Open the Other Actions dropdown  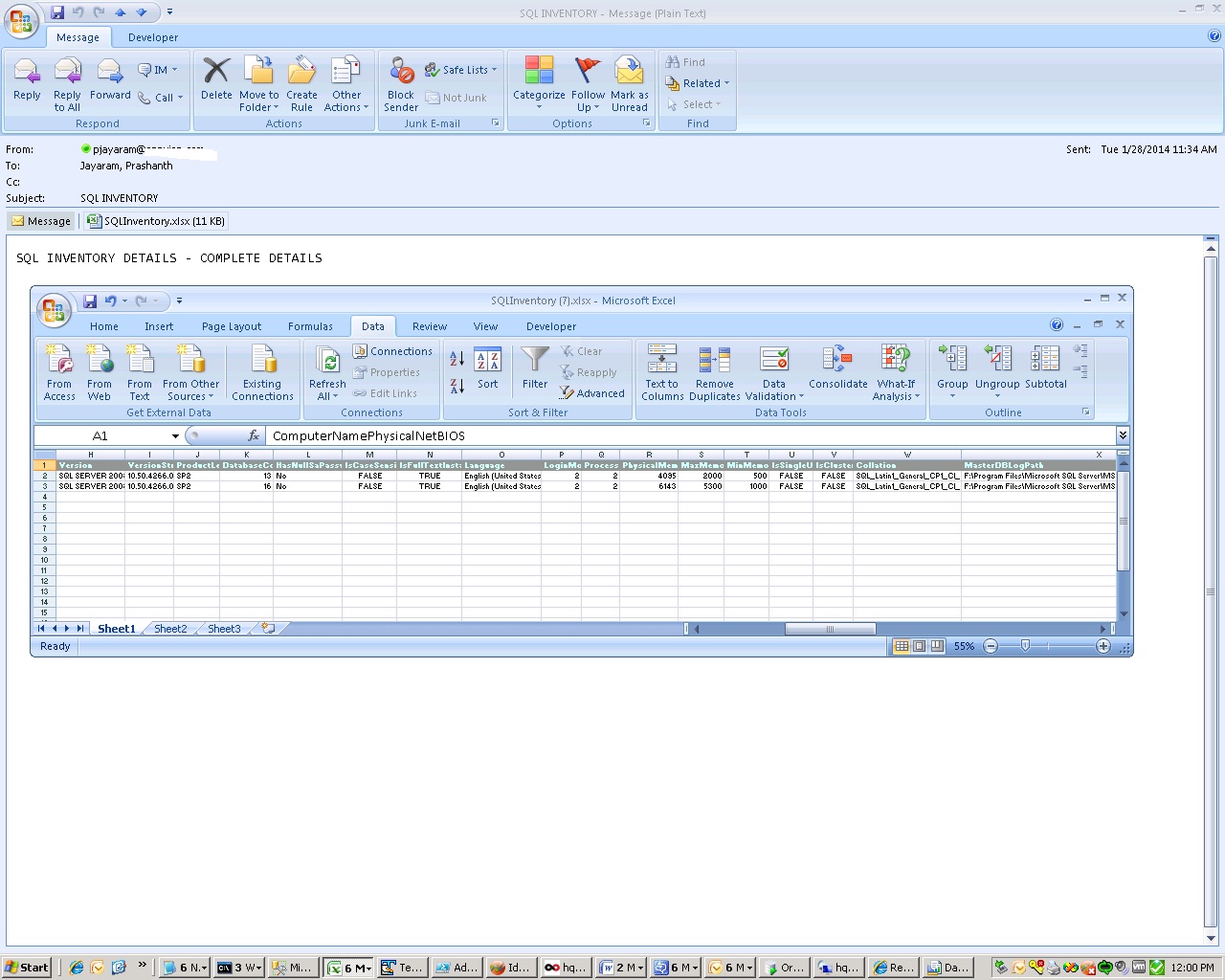(x=345, y=82)
